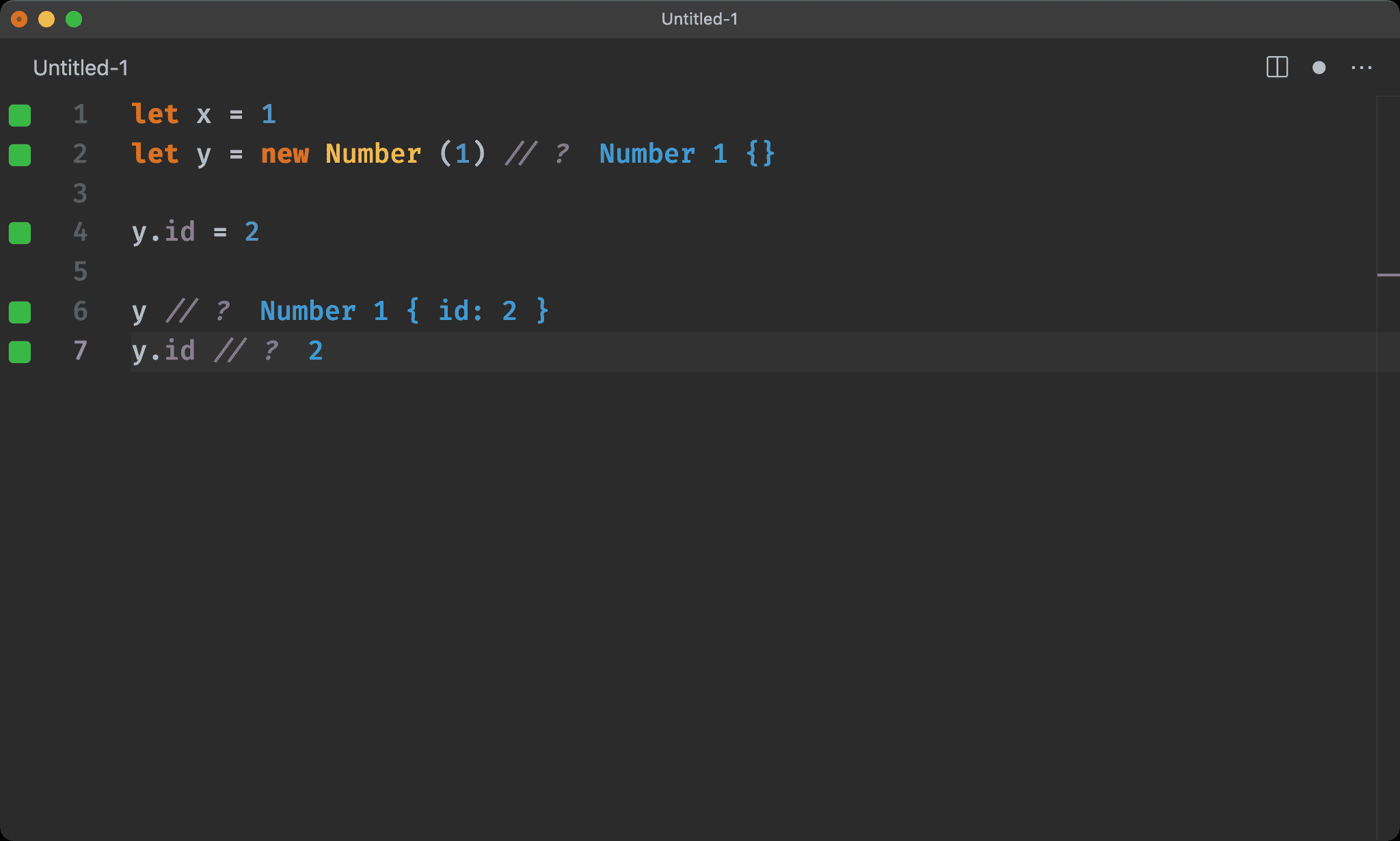Click the 'let' keyword on line 1
Screen dimensions: 1400x841
pyautogui.click(x=155, y=114)
